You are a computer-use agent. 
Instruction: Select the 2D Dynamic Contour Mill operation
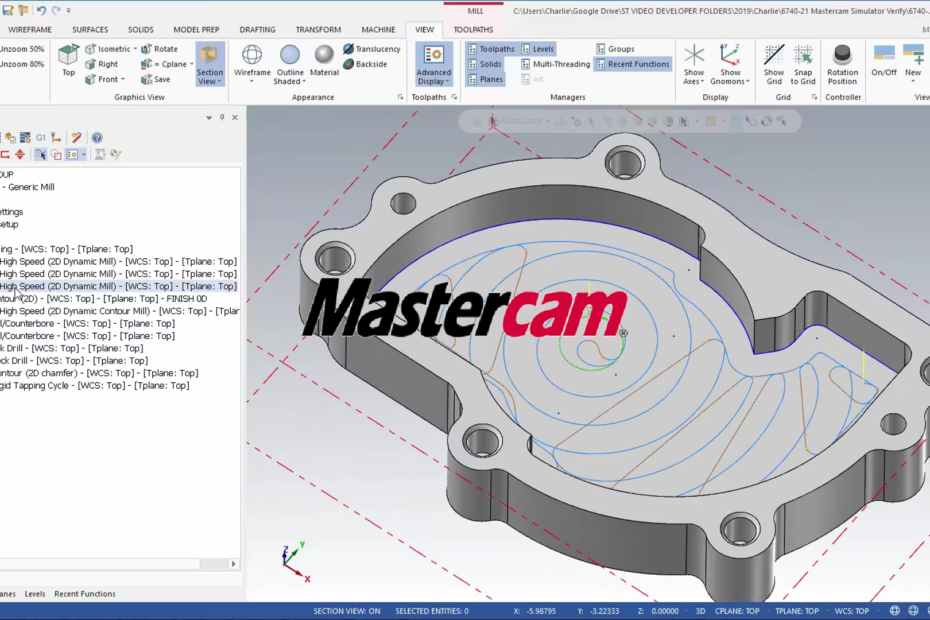pos(119,311)
